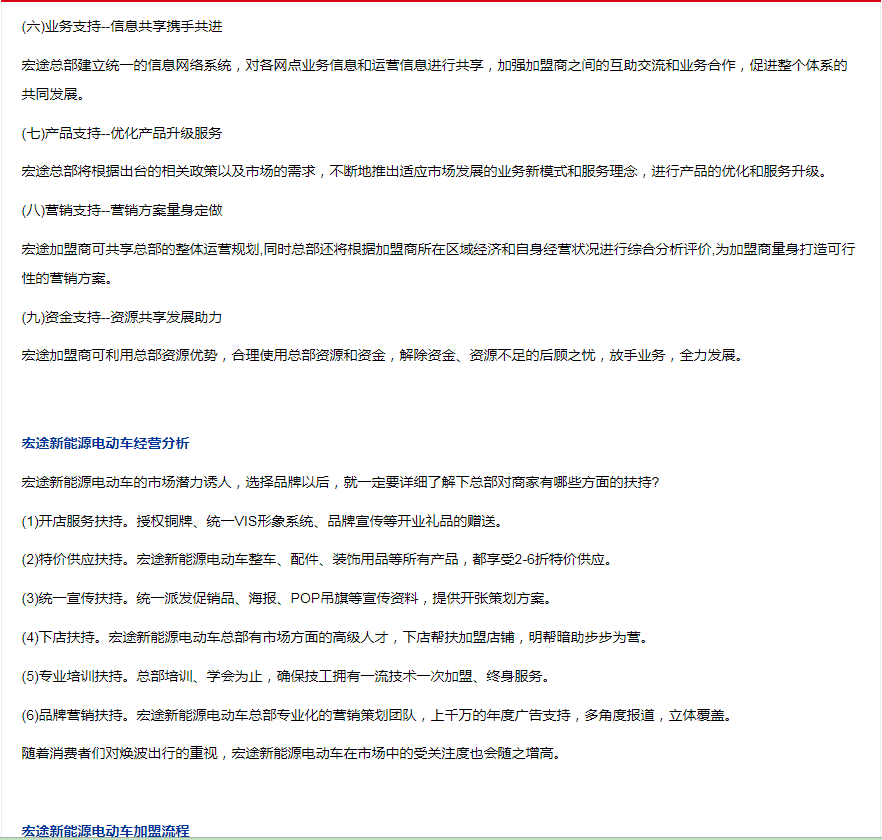The height and width of the screenshot is (840, 882).
Task: Select the paragraph beginning "宏途加盟商可共享总部的整体运营规划"
Action: (438, 264)
